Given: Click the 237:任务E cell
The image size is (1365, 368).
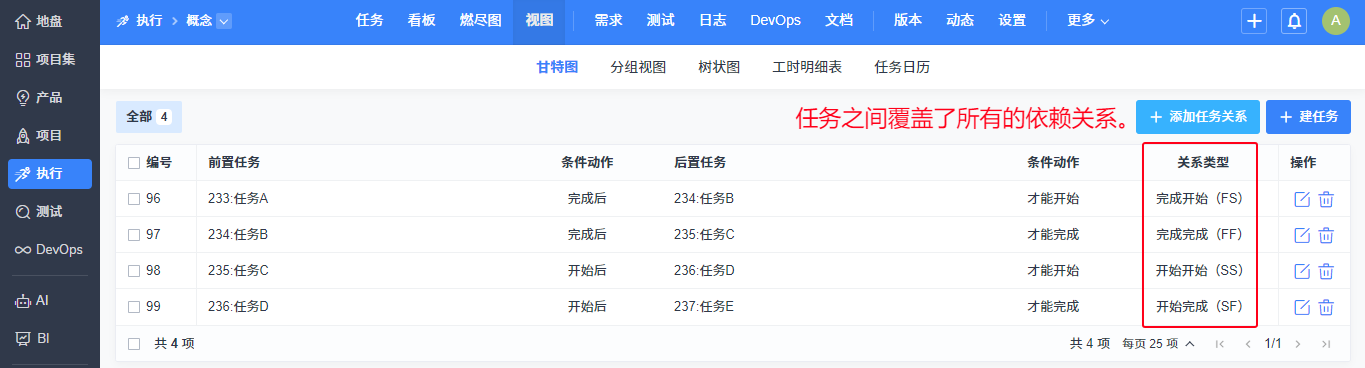Looking at the screenshot, I should point(704,307).
